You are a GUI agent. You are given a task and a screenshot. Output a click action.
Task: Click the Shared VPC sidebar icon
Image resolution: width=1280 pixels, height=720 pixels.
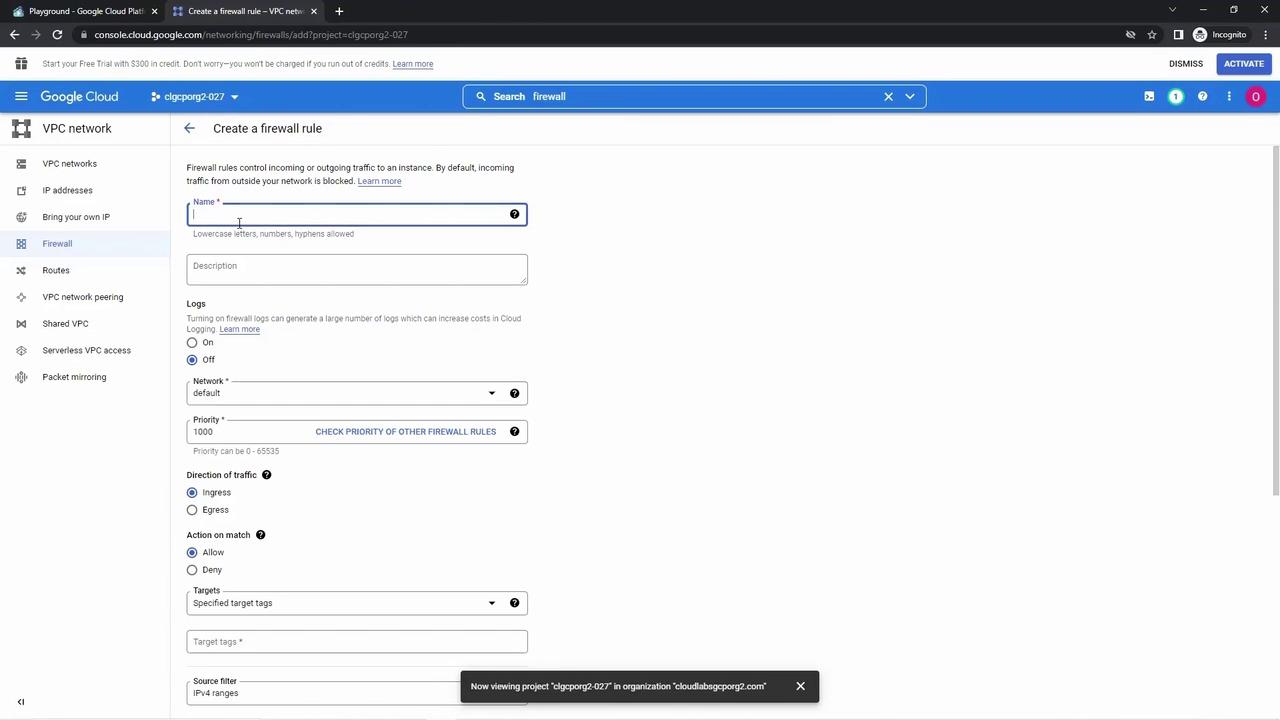tap(21, 324)
